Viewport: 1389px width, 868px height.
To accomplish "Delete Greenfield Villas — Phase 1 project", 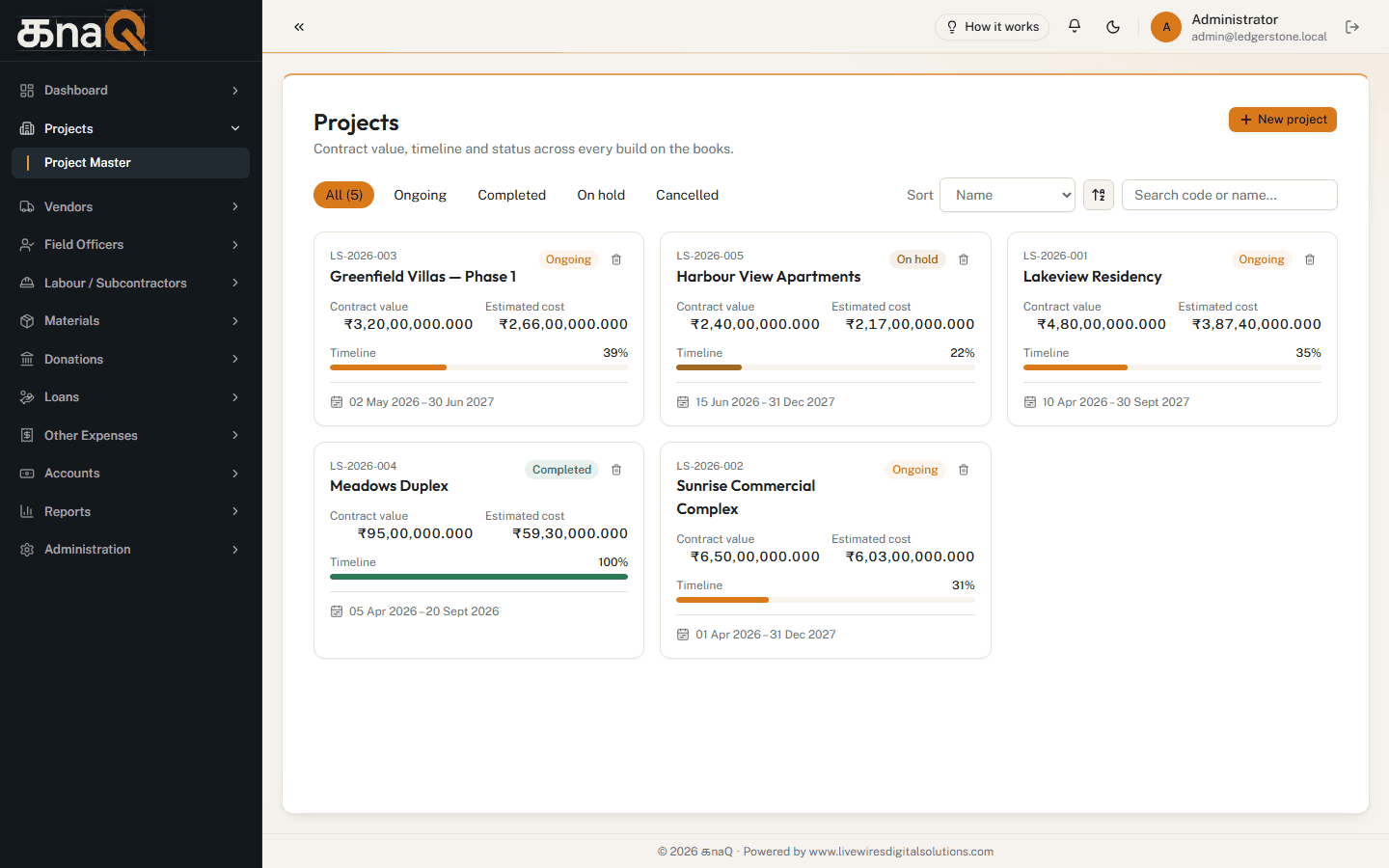I will (616, 259).
